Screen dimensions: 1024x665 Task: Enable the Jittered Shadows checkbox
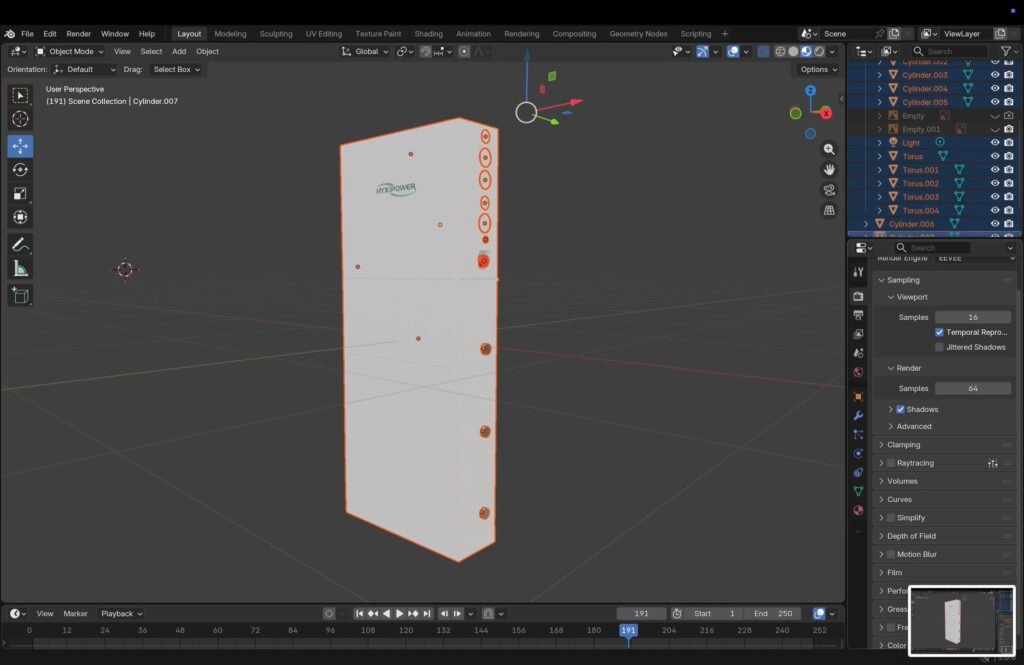coord(939,347)
